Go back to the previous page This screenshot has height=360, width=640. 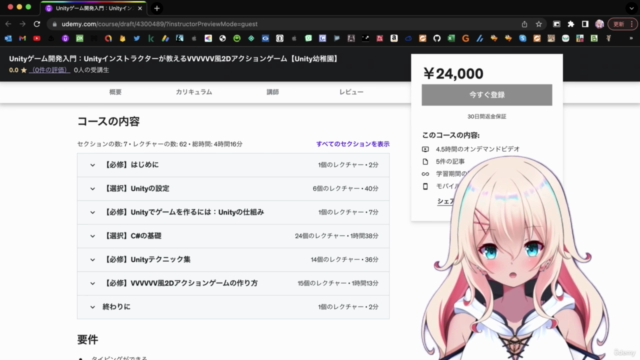coord(8,24)
